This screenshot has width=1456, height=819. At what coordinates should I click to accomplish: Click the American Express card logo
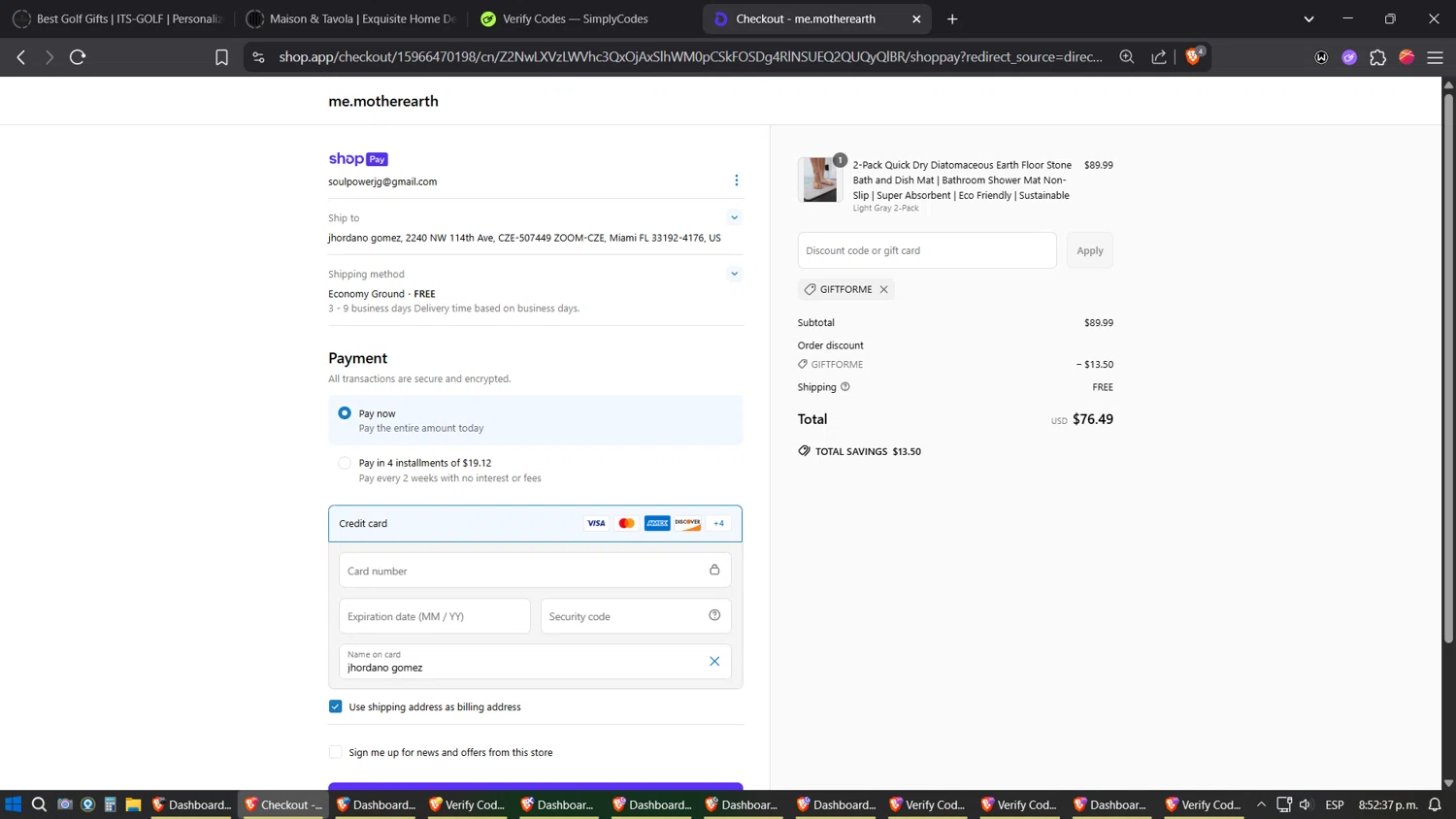(657, 523)
